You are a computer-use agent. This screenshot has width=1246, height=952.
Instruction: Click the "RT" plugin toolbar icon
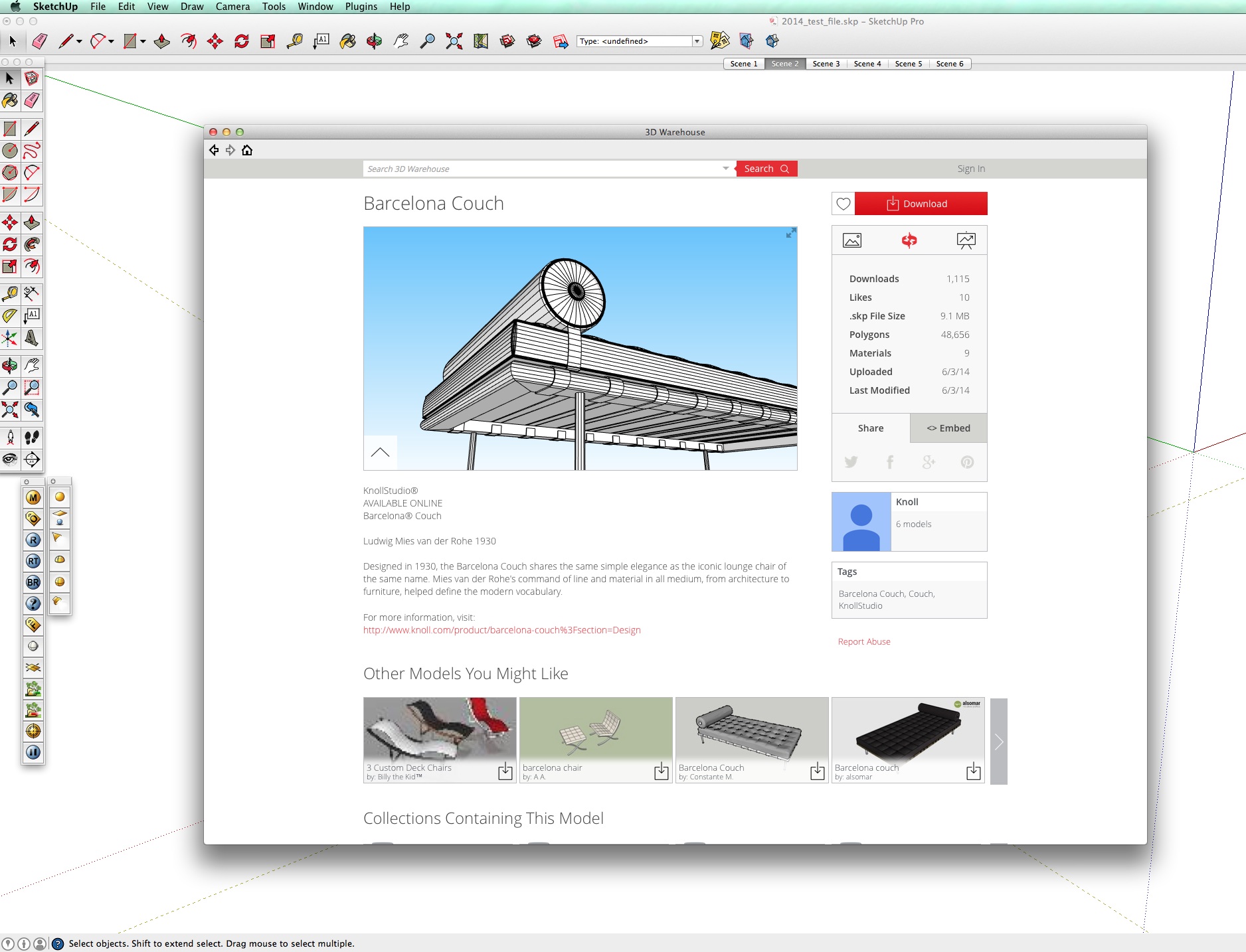point(33,561)
